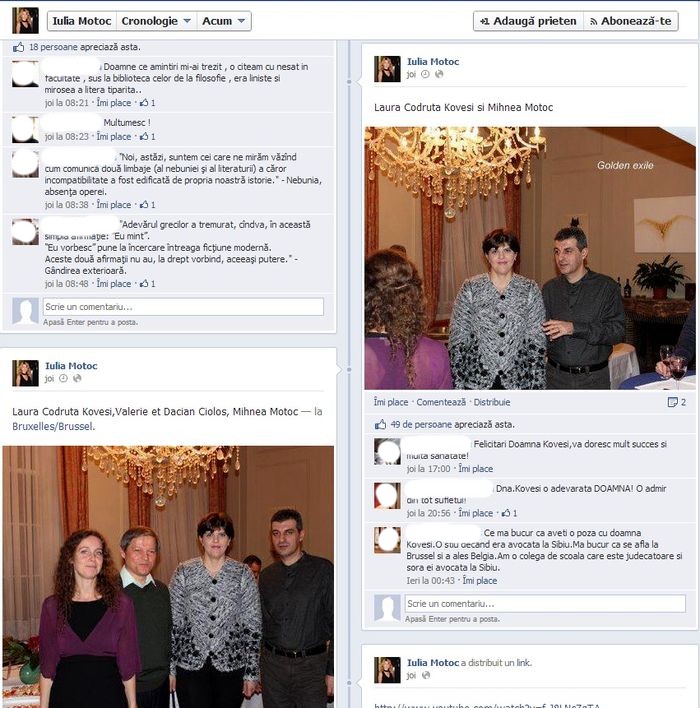700x708 pixels.
Task: Like the comment posted joi la 17:00
Action: [476, 469]
